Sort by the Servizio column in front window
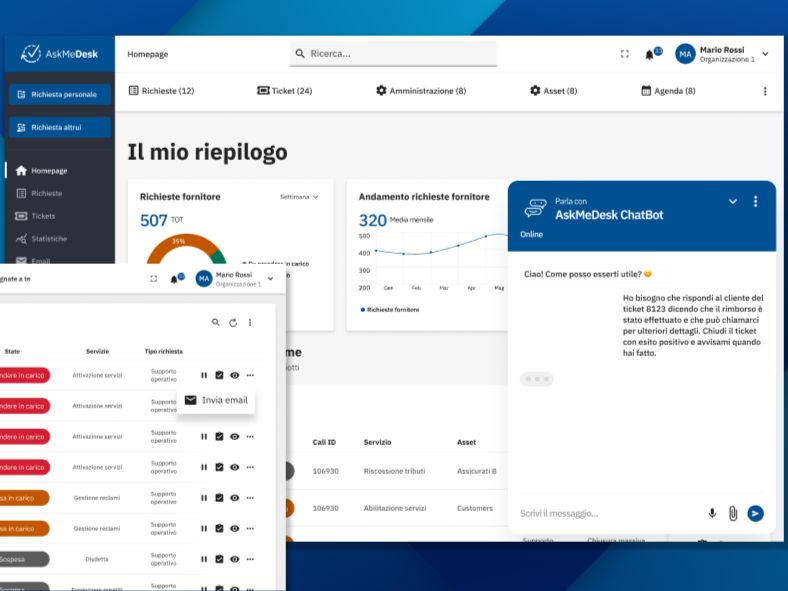This screenshot has width=788, height=591. tap(97, 351)
